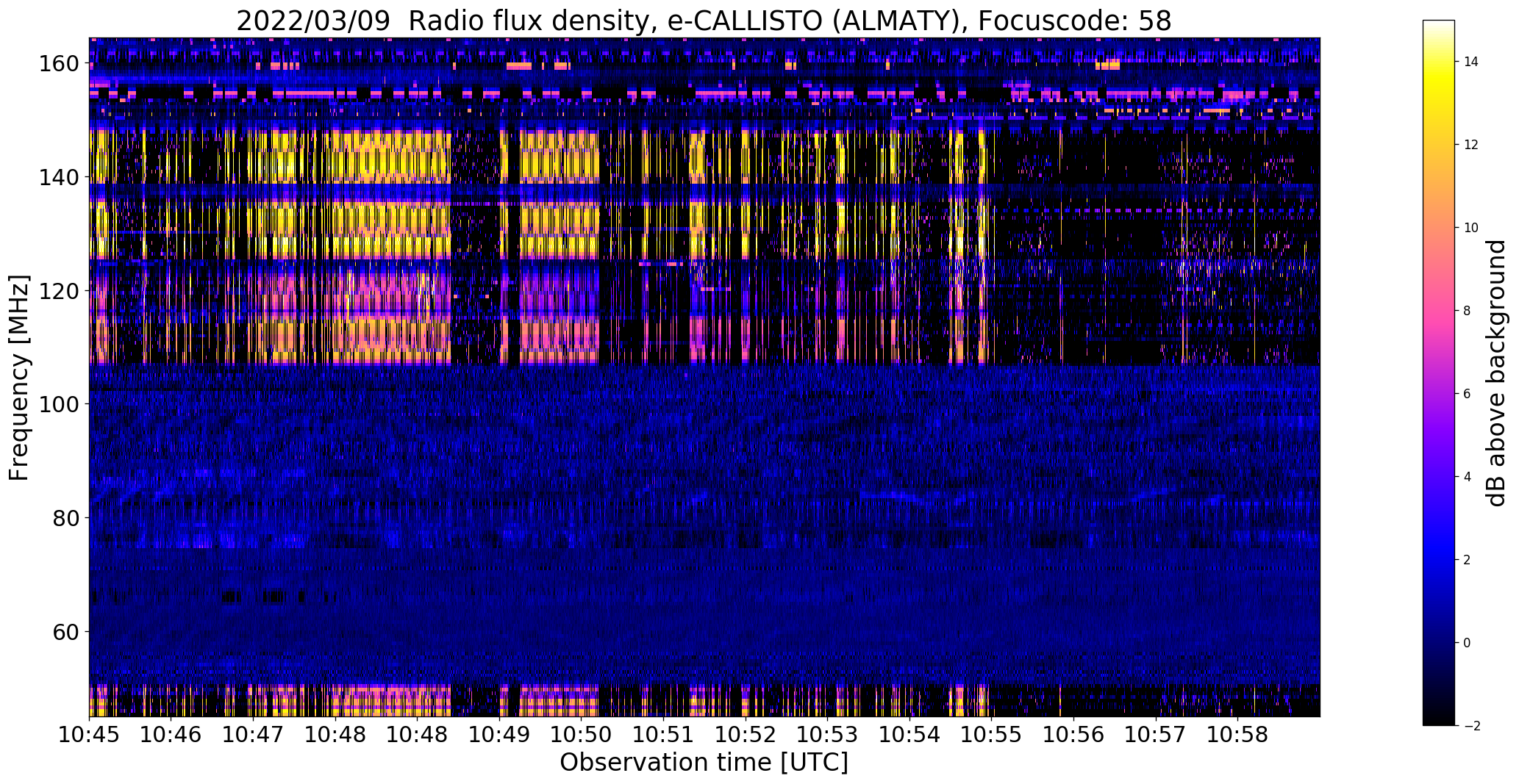Click the "dB above background" colorbar label
This screenshot has height=784, width=1519.
pos(1496,373)
